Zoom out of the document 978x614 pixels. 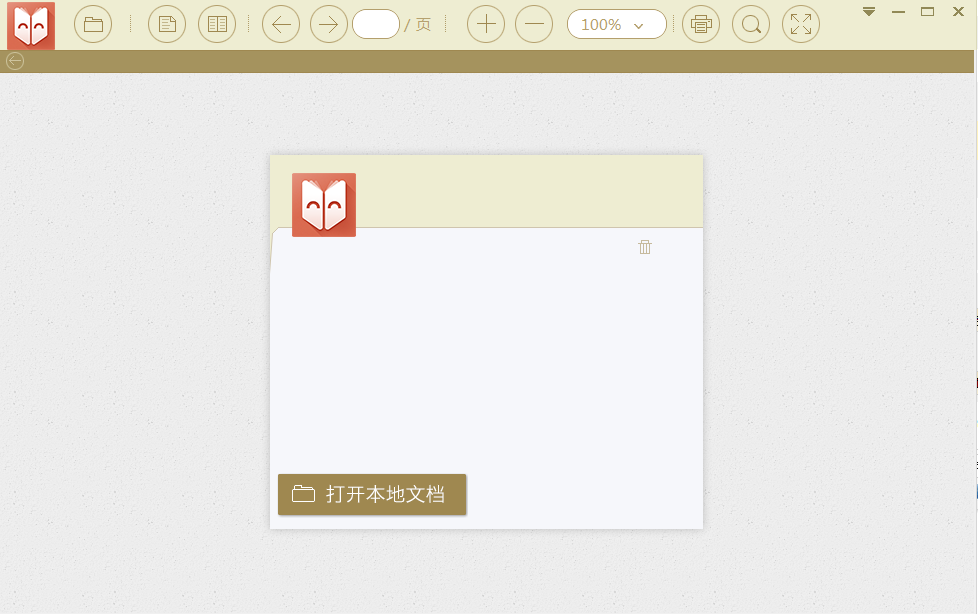pyautogui.click(x=534, y=24)
